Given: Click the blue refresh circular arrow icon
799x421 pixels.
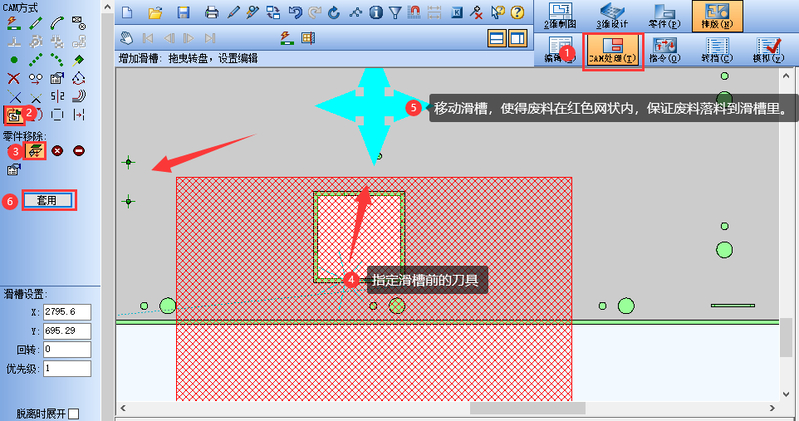Looking at the screenshot, I should [x=334, y=13].
